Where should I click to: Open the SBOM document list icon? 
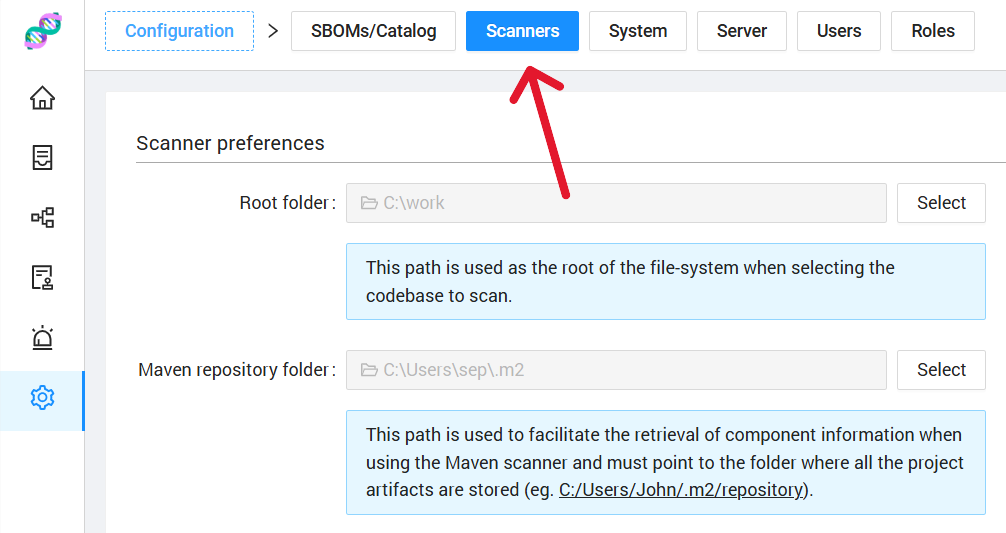tap(42, 158)
